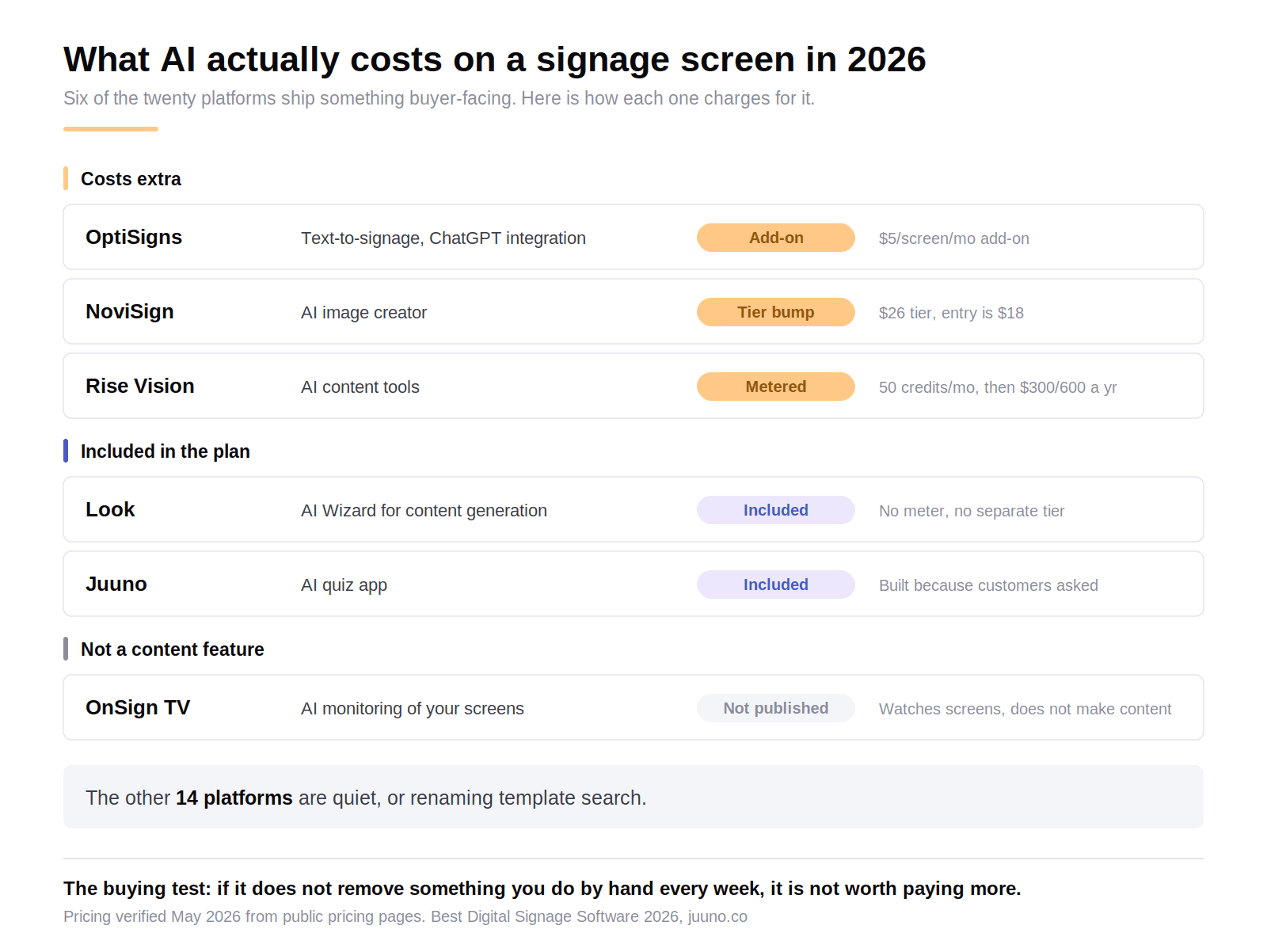Click the Juuno platform name
Viewport: 1267px width, 952px height.
pos(116,584)
